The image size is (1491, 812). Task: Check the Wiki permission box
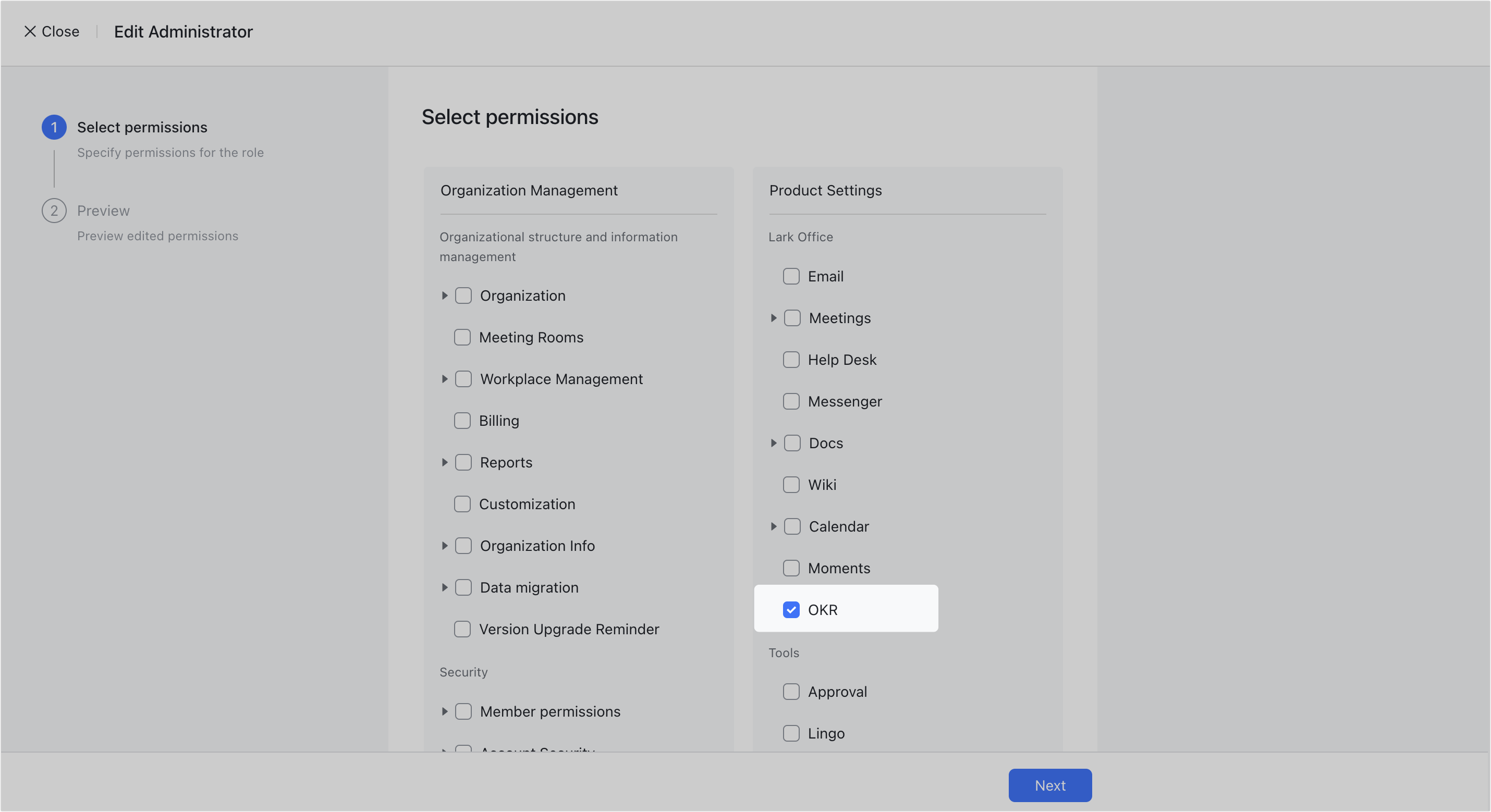[x=791, y=484]
